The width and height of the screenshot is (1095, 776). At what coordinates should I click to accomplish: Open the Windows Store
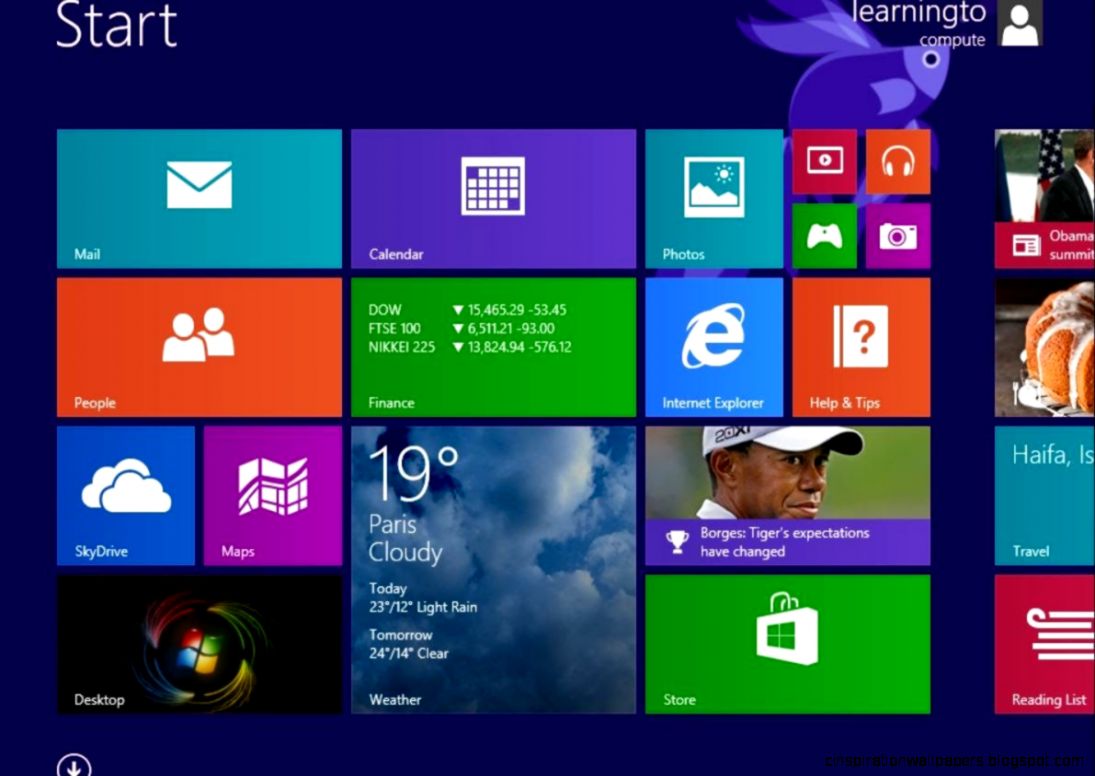click(787, 644)
